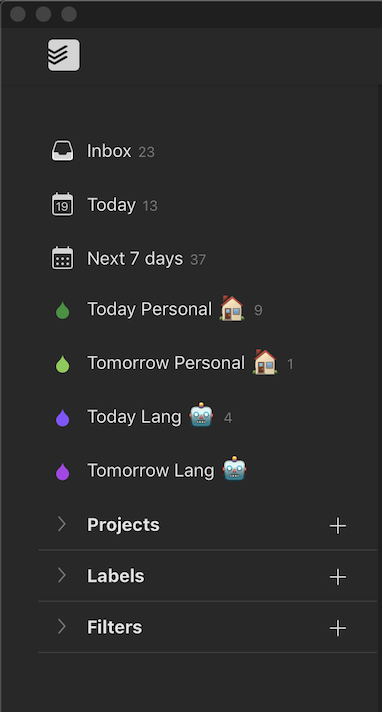Click the blue-violet Today Lang droplet
Image resolution: width=382 pixels, height=712 pixels.
tap(63, 418)
